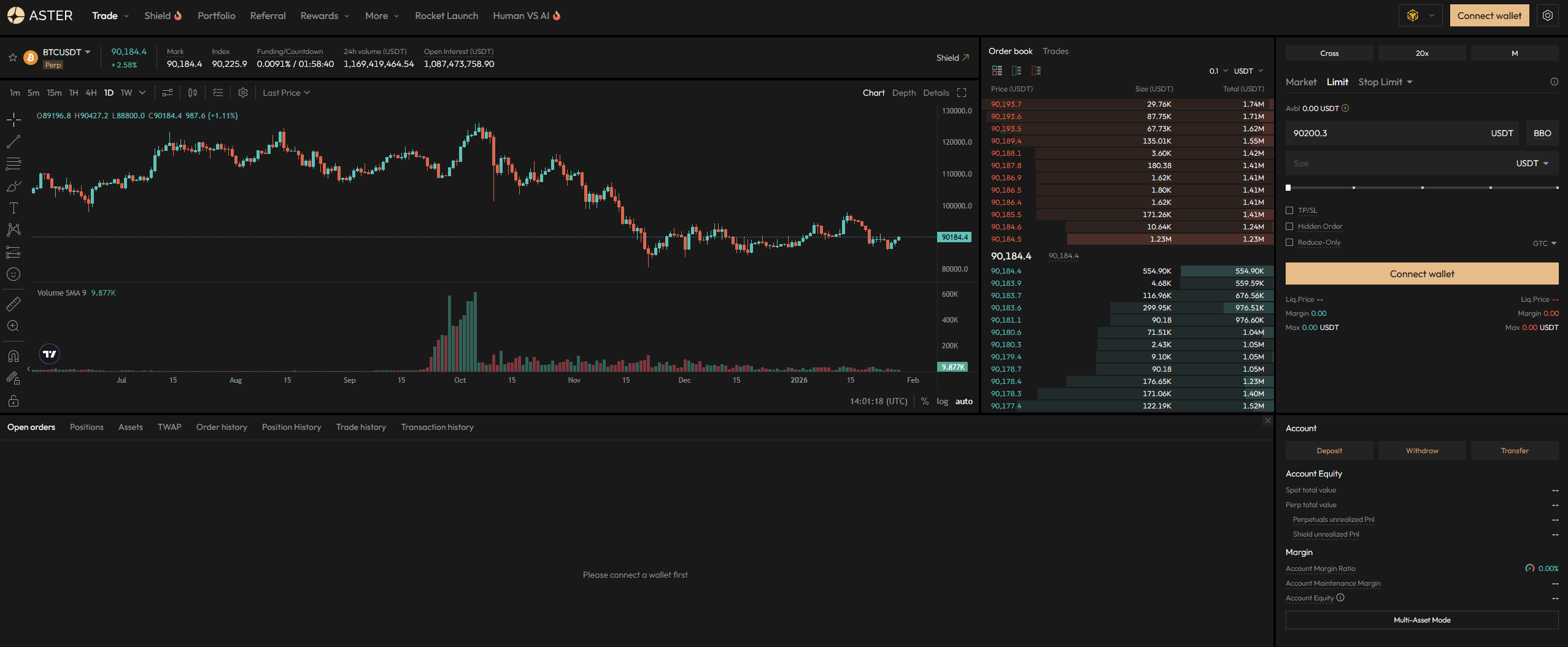Expand the chart to fullscreen
The width and height of the screenshot is (1568, 647).
click(962, 93)
